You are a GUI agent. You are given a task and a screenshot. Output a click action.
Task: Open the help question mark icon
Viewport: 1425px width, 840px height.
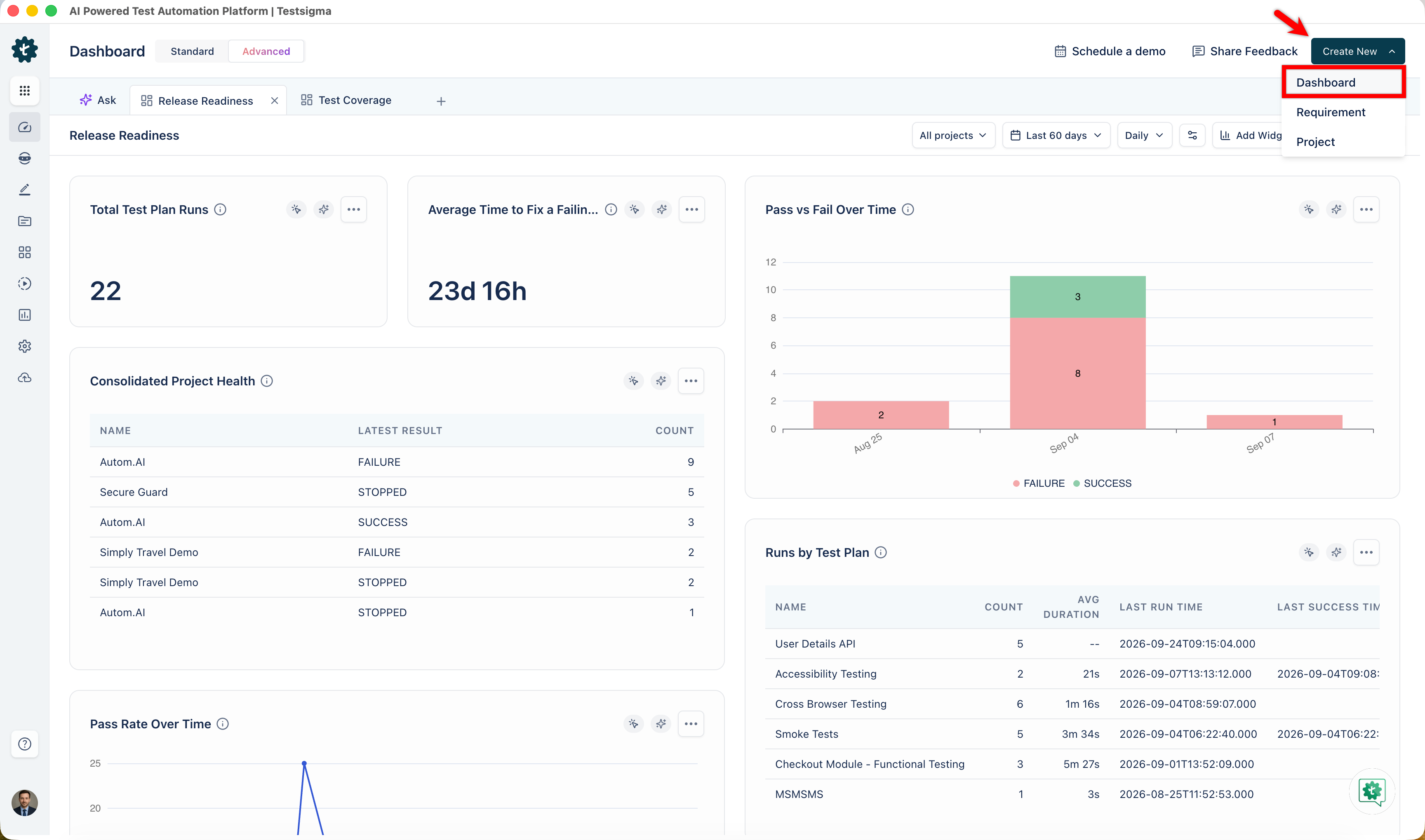(24, 744)
